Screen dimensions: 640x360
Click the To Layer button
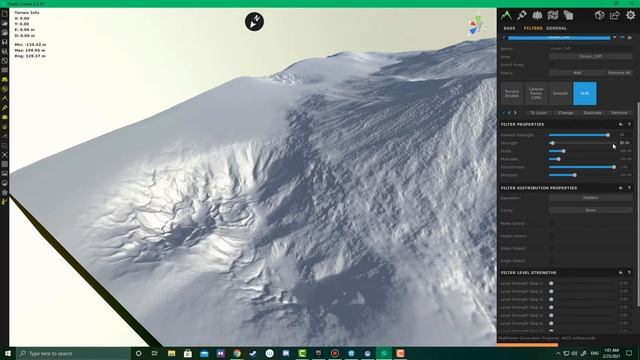click(538, 113)
